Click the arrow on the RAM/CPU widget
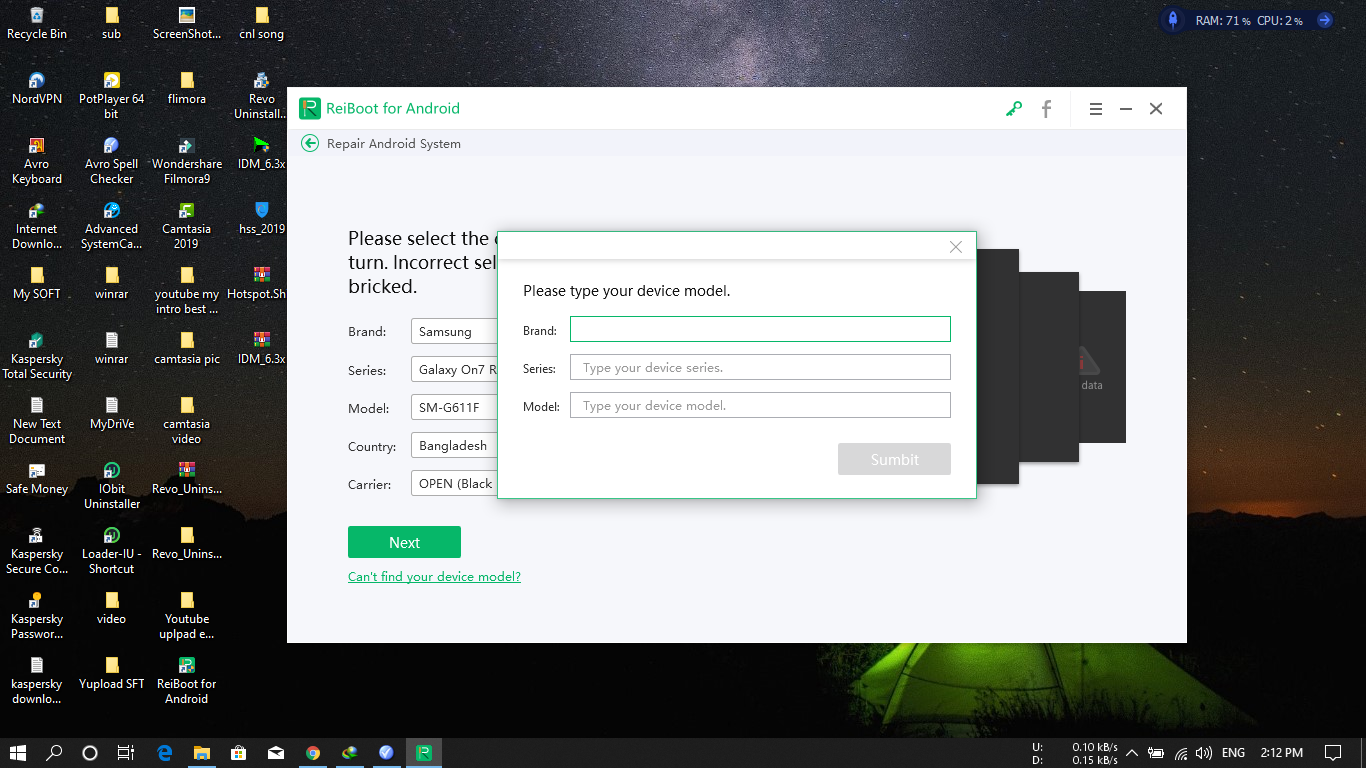The image size is (1366, 768). (x=1325, y=20)
